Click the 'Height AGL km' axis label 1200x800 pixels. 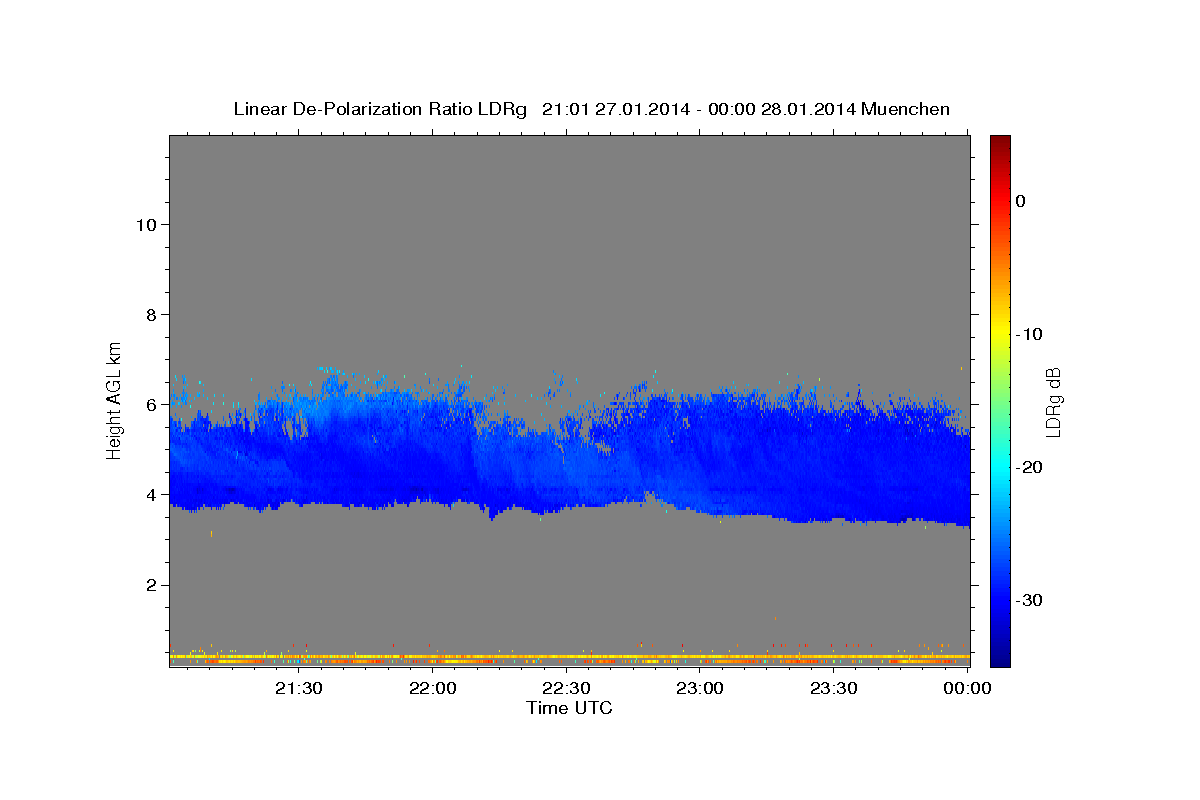tap(115, 400)
